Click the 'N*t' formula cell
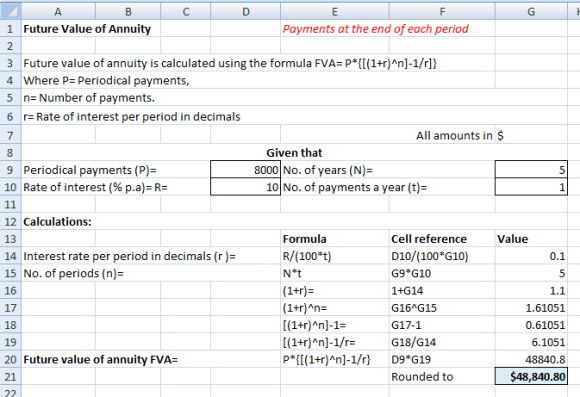 pos(335,273)
